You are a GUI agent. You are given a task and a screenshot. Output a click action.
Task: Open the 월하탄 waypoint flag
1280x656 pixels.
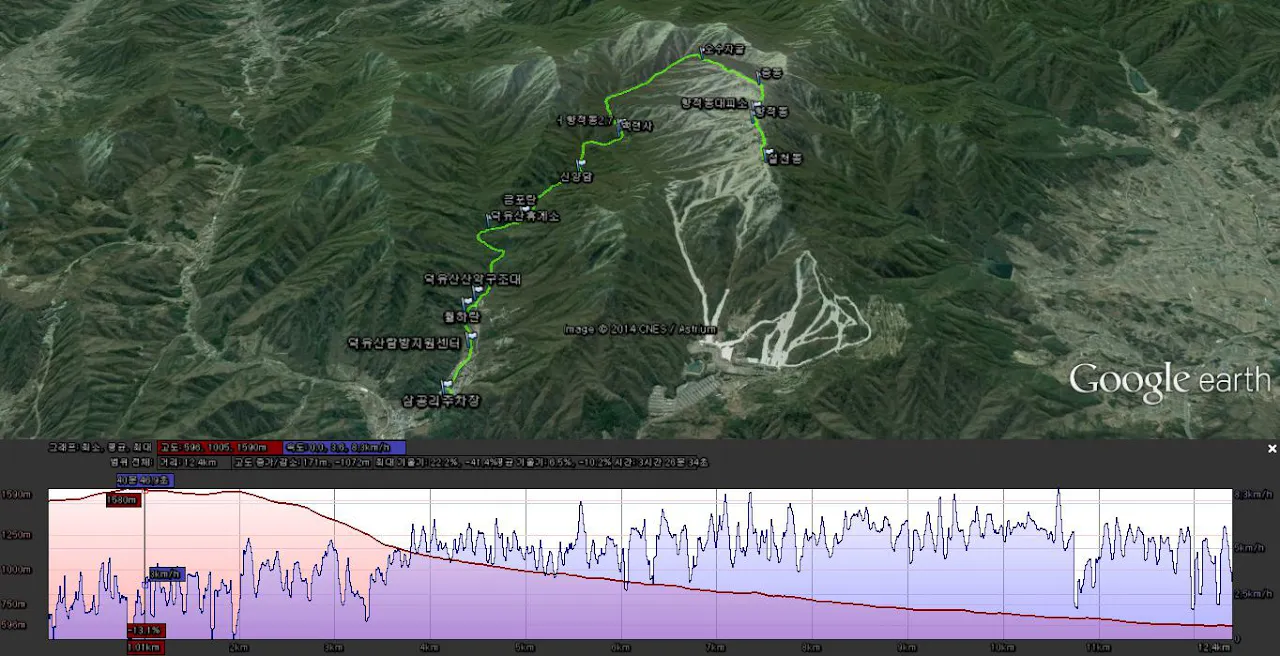(x=466, y=302)
